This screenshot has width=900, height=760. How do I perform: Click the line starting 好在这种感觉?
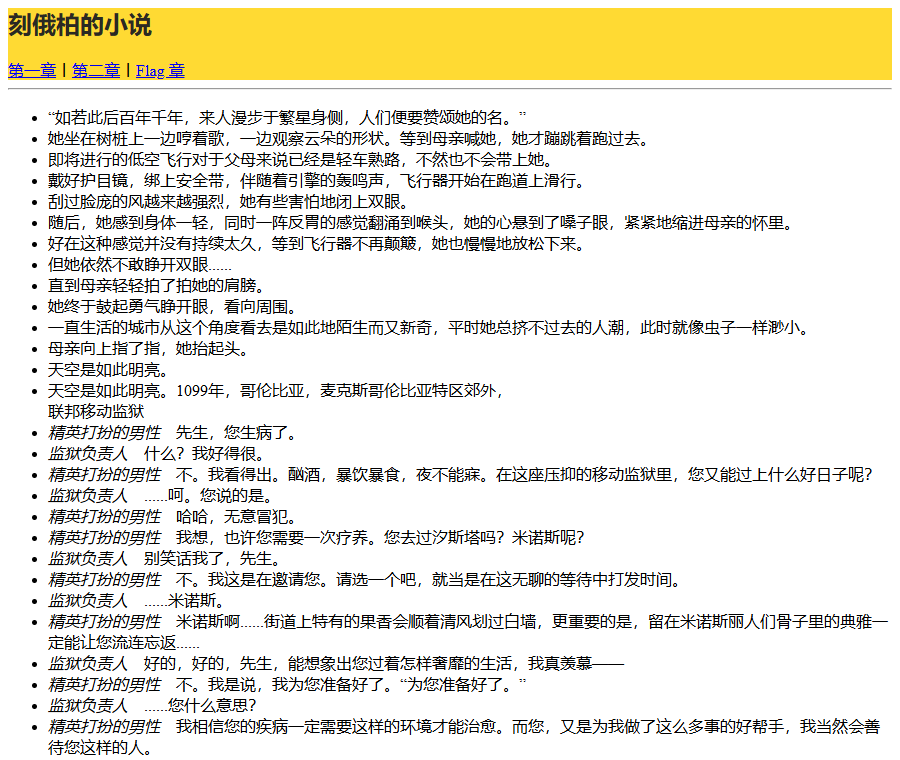pyautogui.click(x=316, y=244)
